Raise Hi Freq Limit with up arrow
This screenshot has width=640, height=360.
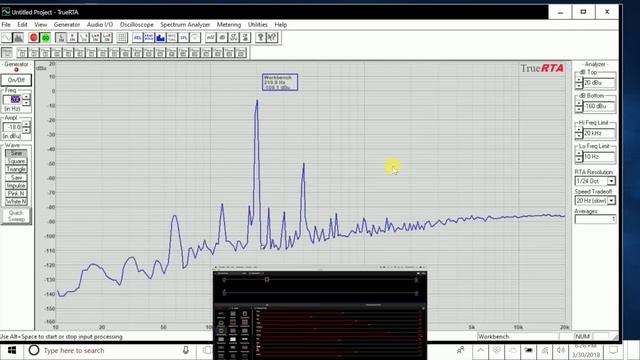pyautogui.click(x=579, y=130)
